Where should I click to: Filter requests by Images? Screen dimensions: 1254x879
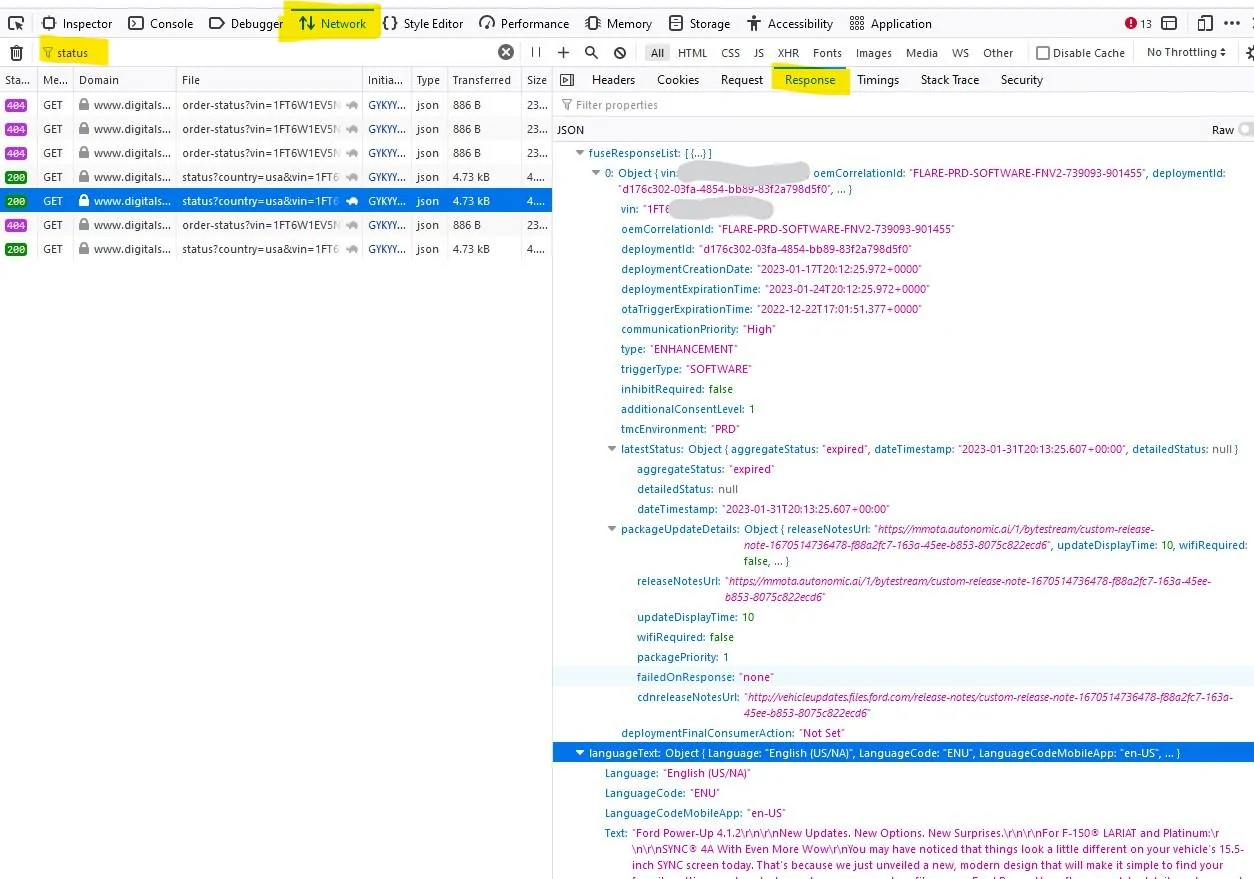coord(874,53)
